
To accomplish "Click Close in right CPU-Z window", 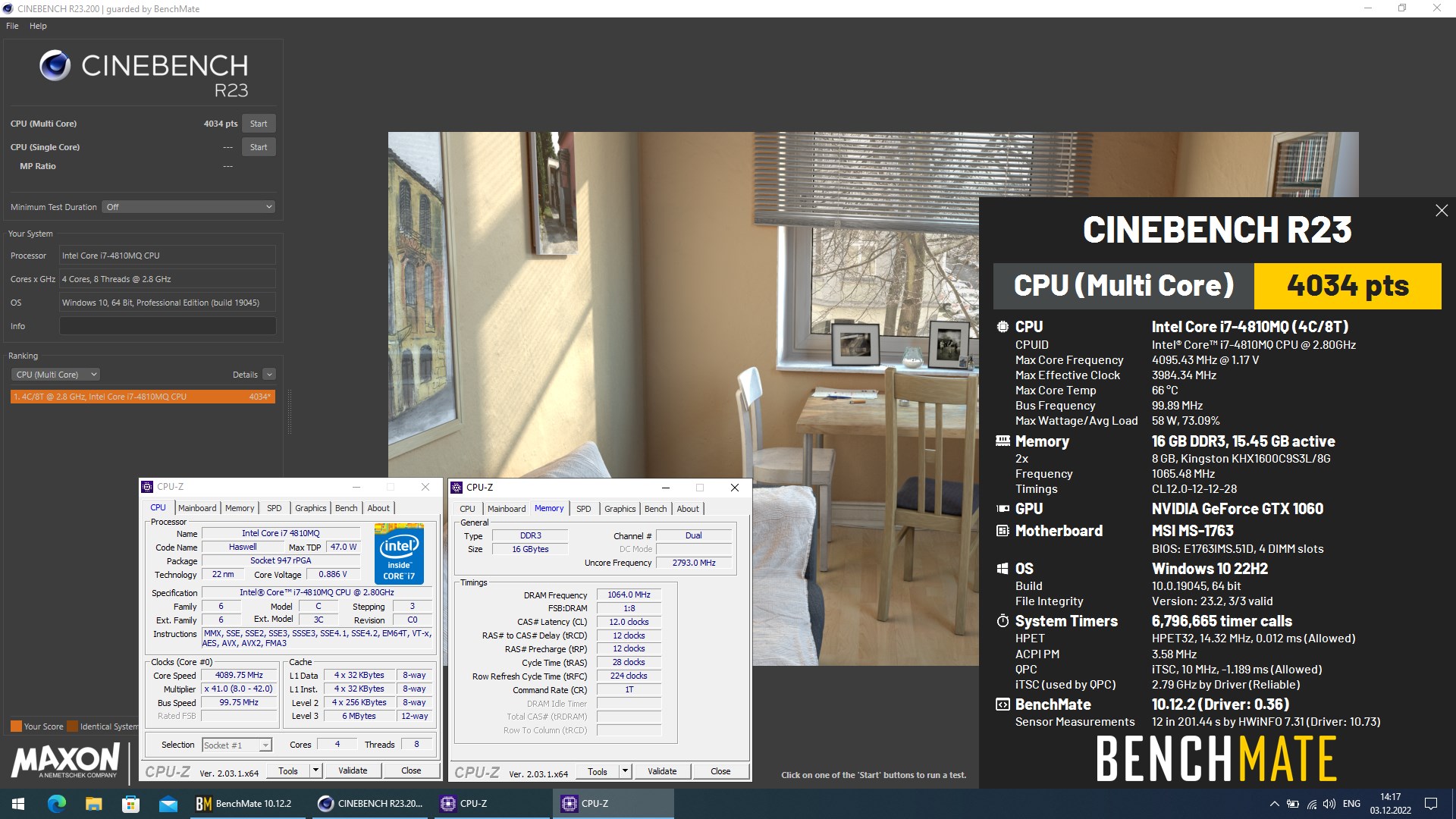I will (721, 772).
